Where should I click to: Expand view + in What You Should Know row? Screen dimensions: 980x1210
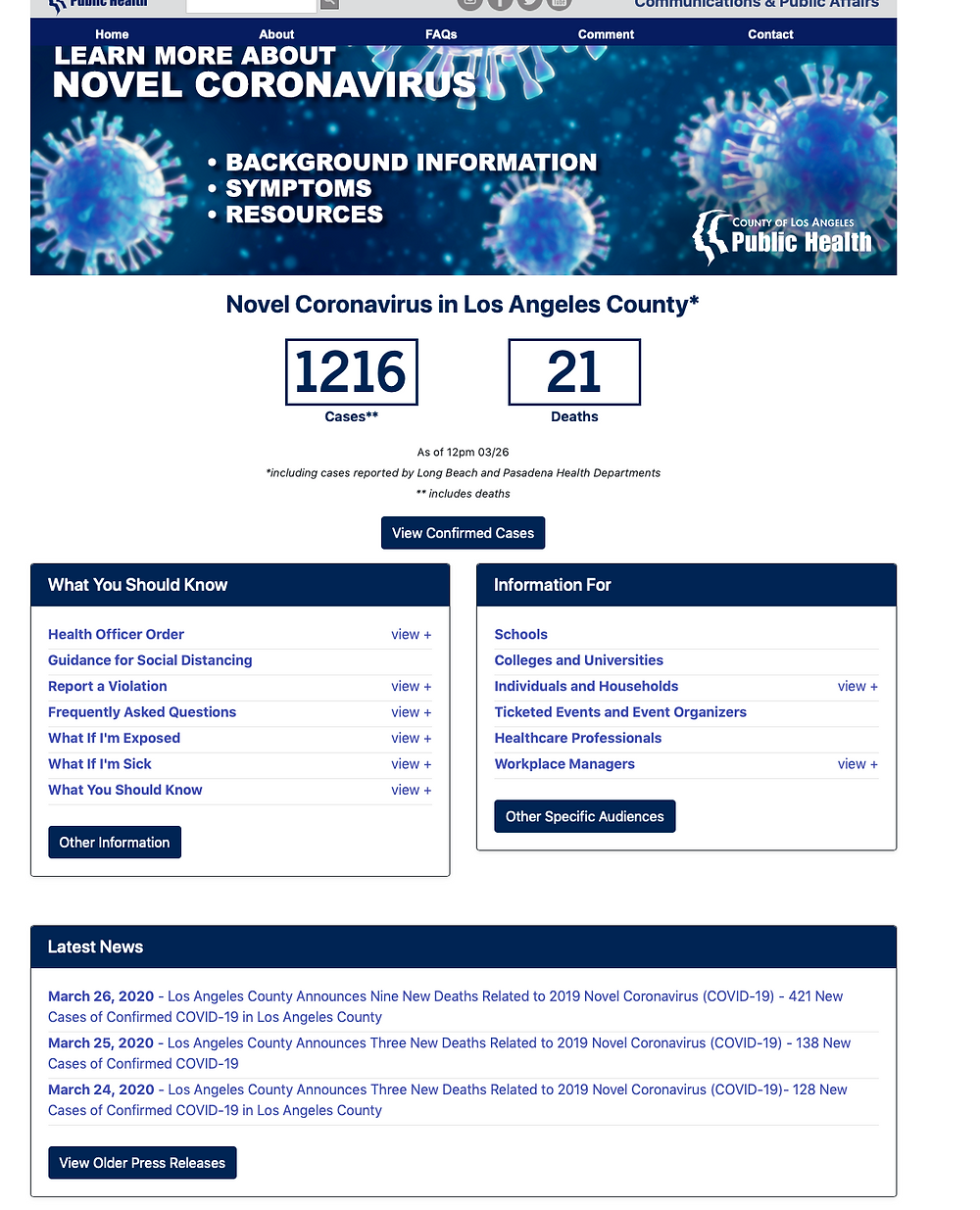coord(412,790)
